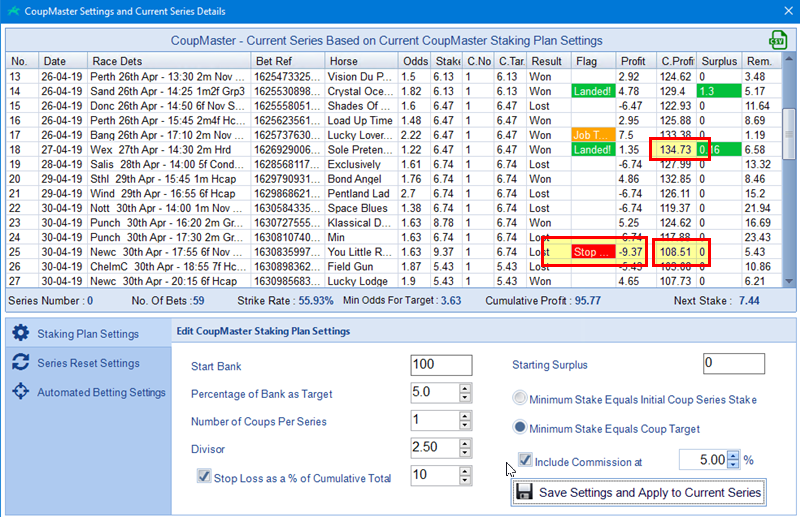The width and height of the screenshot is (800, 517).
Task: Select Minimum Stake Equals Coup Target
Action: click(519, 427)
